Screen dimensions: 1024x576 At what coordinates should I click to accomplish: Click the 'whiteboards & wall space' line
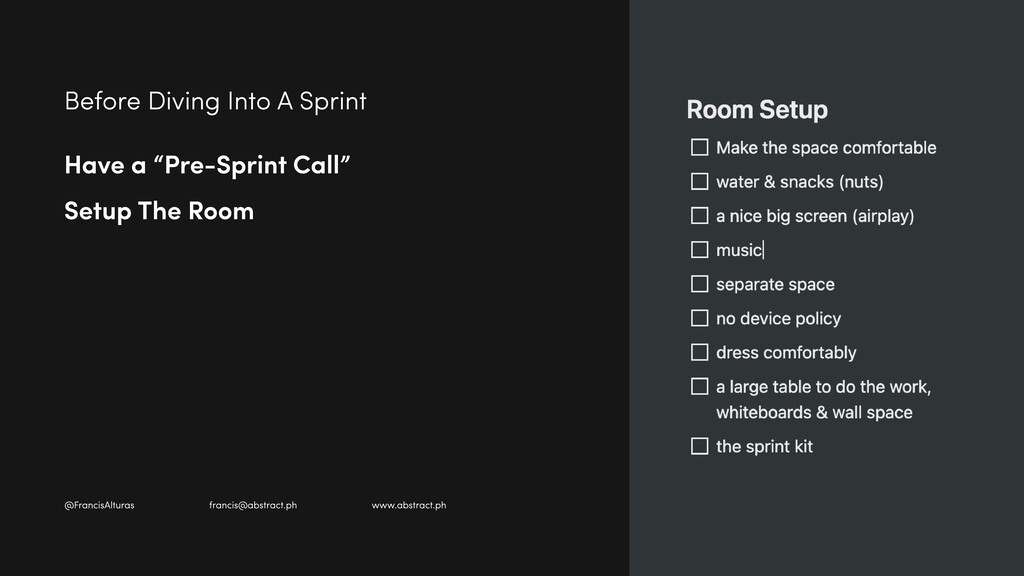[814, 413]
